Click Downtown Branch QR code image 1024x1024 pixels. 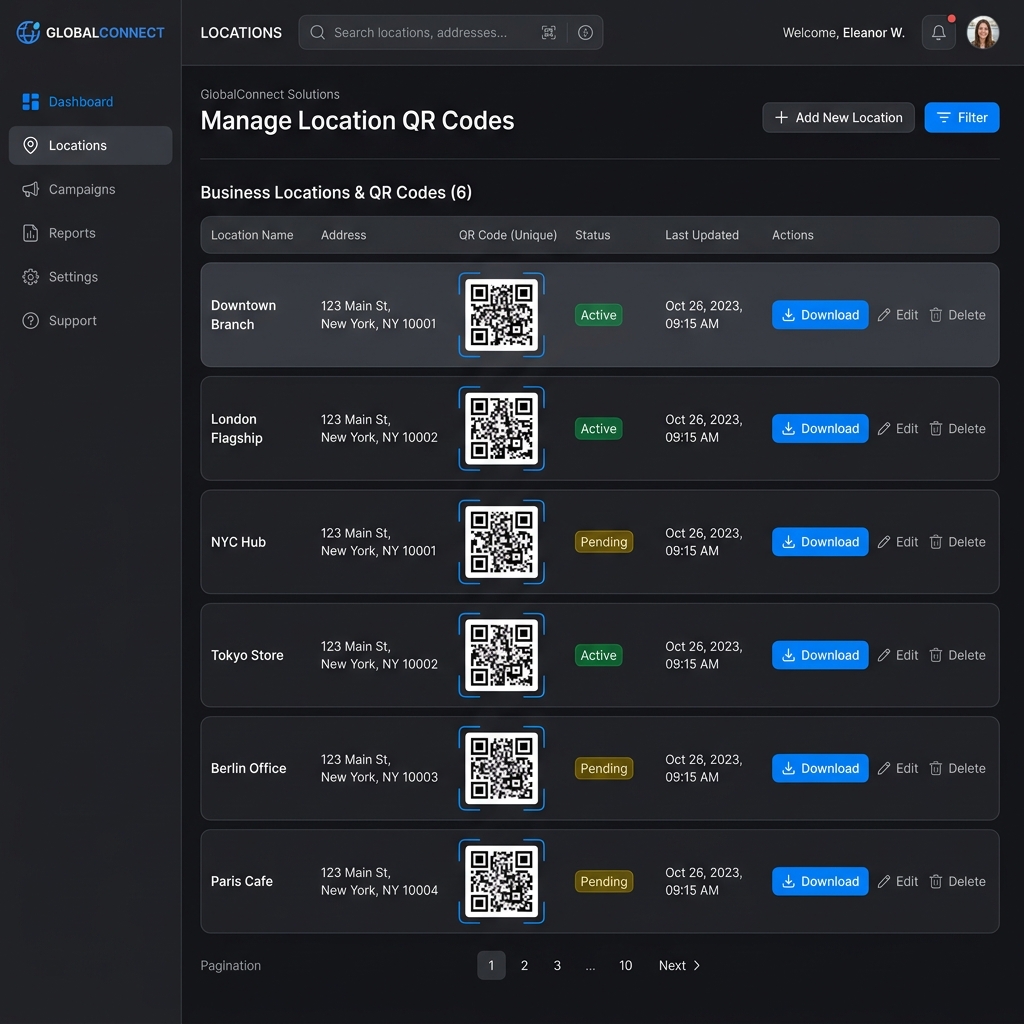502,315
